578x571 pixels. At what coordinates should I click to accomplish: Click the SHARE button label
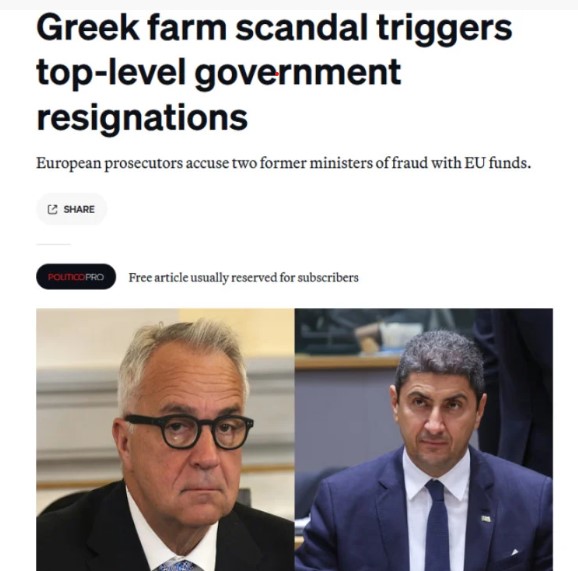point(79,209)
